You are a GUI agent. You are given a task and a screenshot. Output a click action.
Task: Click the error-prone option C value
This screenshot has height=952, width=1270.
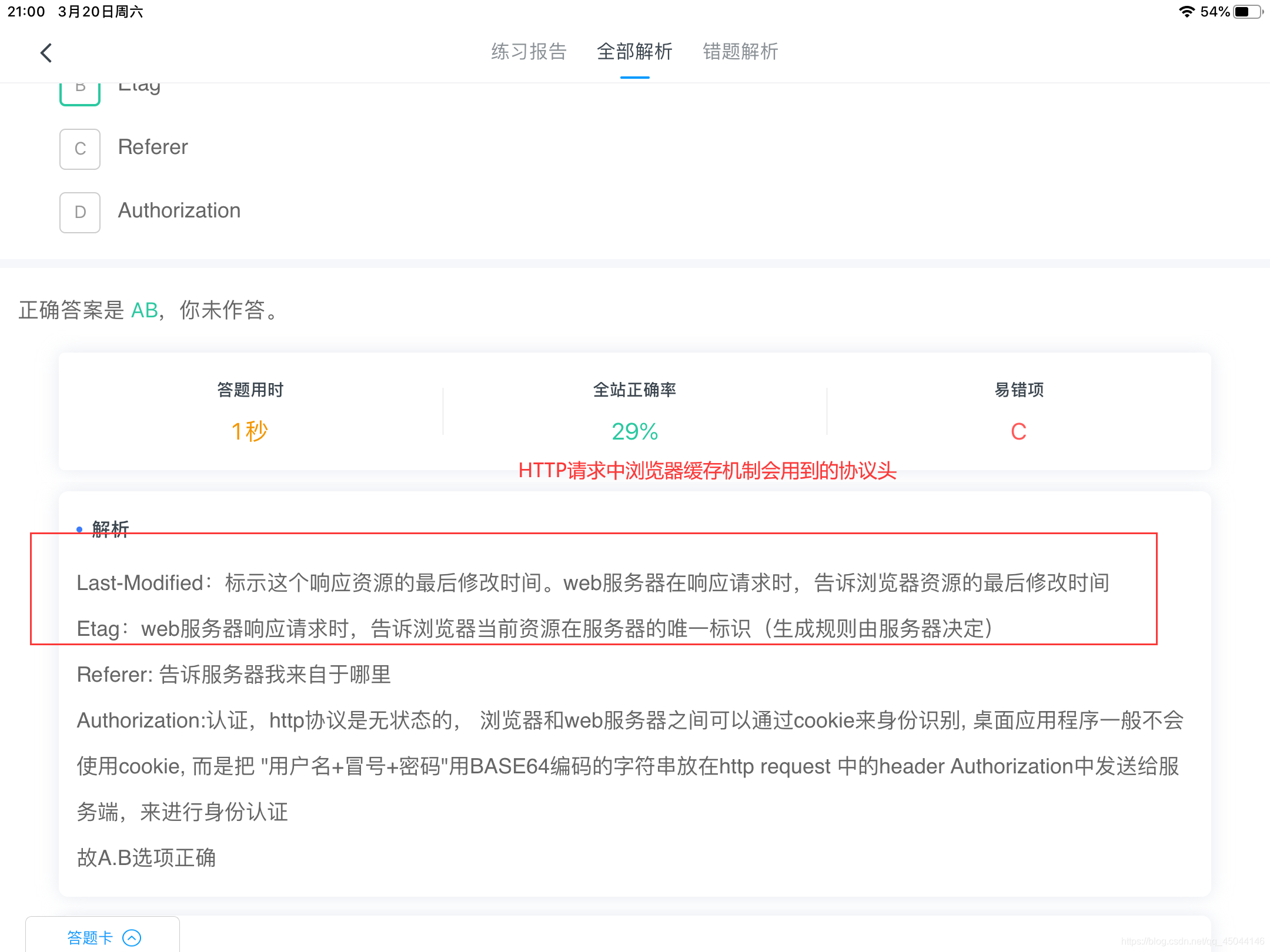coord(1019,431)
